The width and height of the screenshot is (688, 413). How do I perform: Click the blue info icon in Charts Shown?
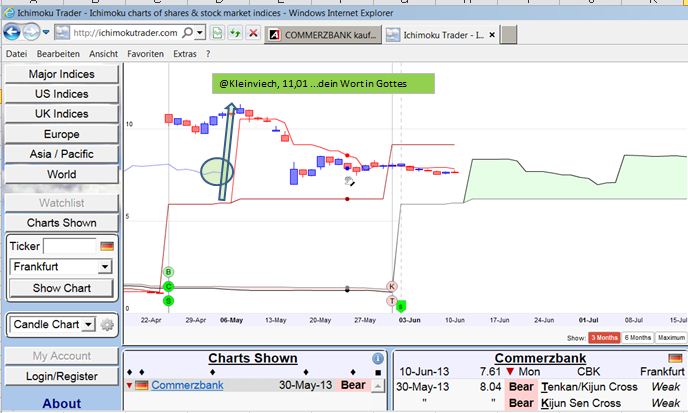click(378, 359)
